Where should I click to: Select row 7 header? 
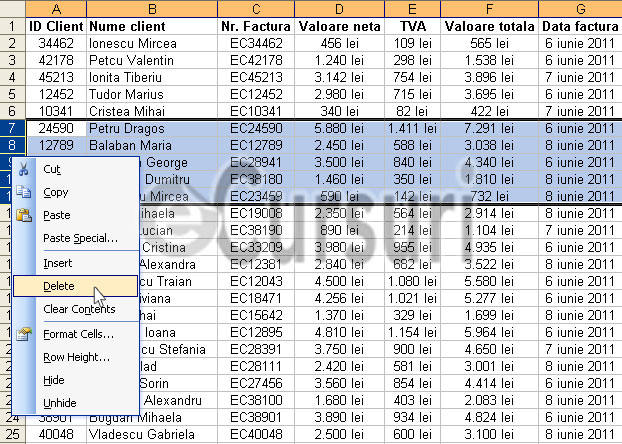(x=12, y=128)
